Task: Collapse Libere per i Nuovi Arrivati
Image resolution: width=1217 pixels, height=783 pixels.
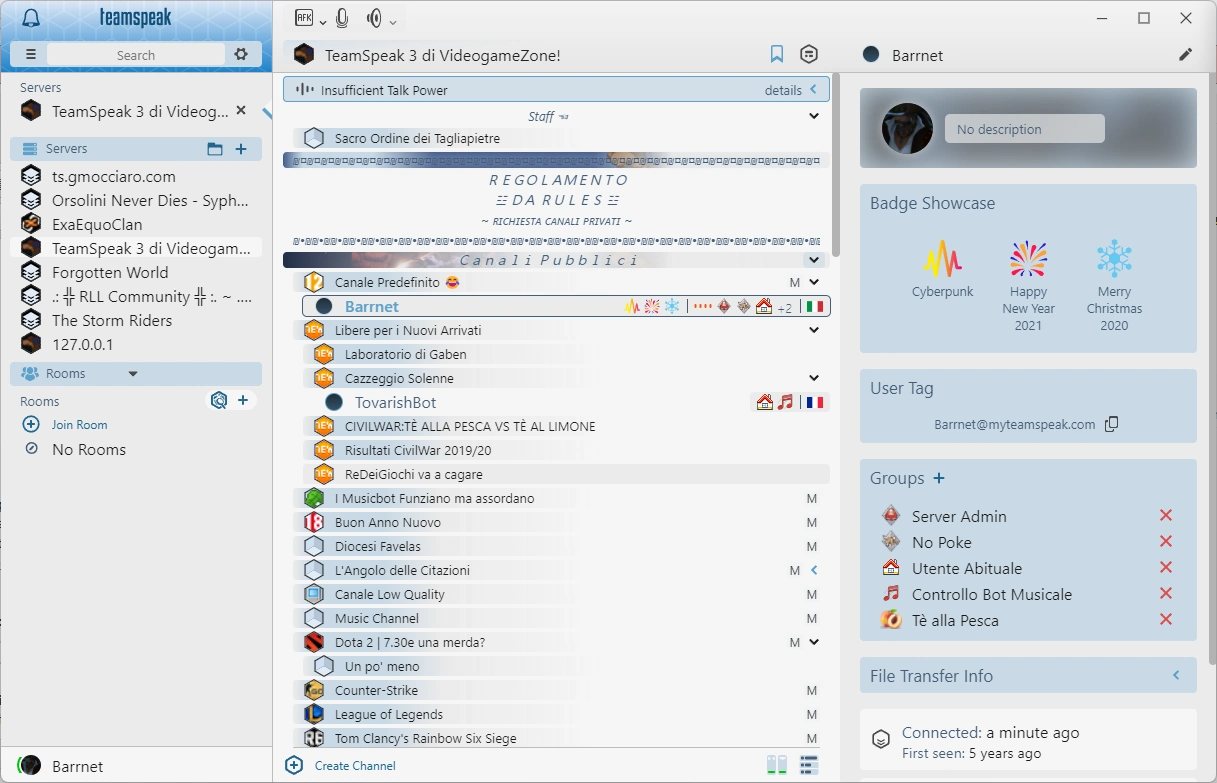Action: 814,330
